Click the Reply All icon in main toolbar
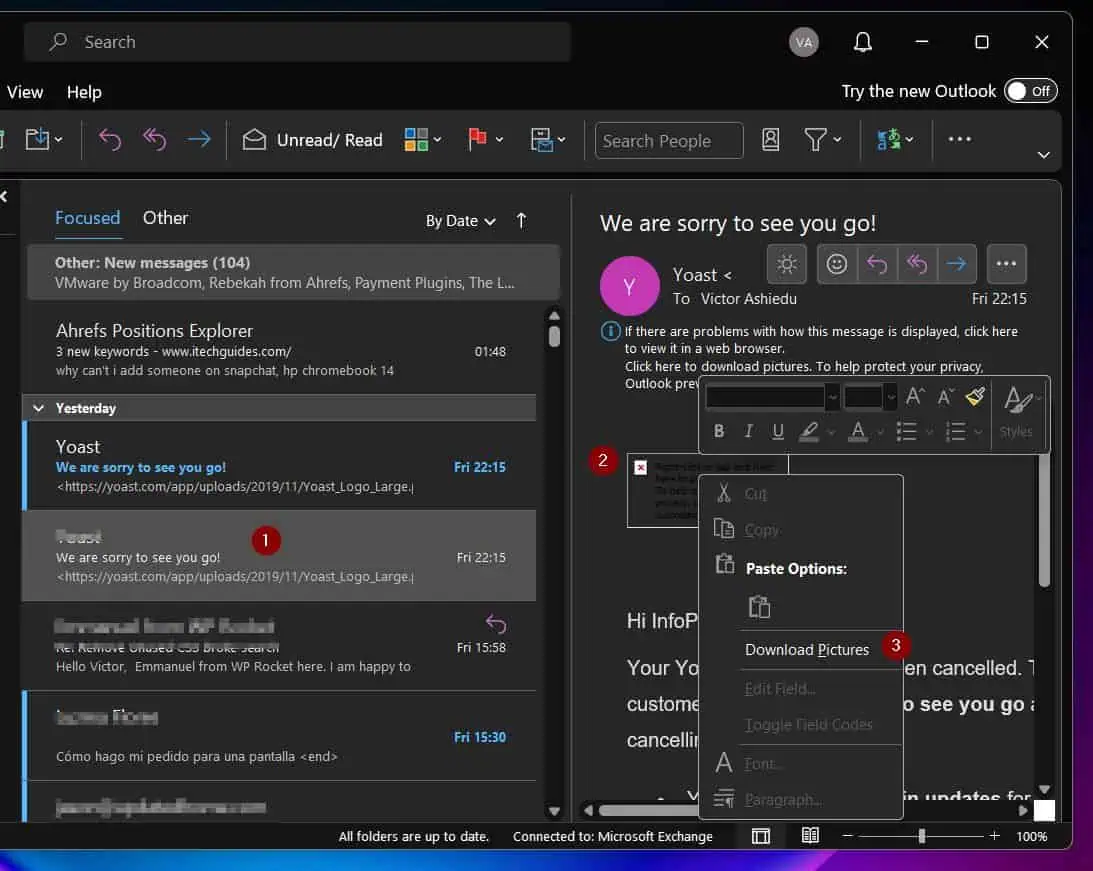1093x871 pixels. [x=155, y=139]
